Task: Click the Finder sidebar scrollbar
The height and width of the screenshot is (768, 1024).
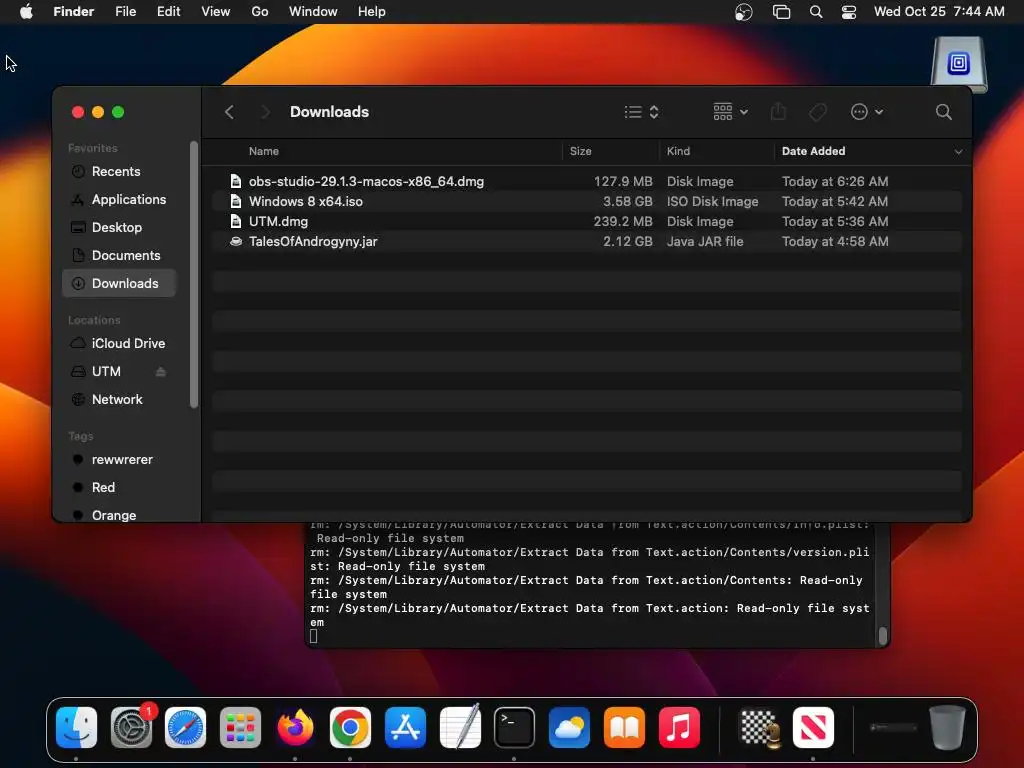Action: tap(194, 274)
